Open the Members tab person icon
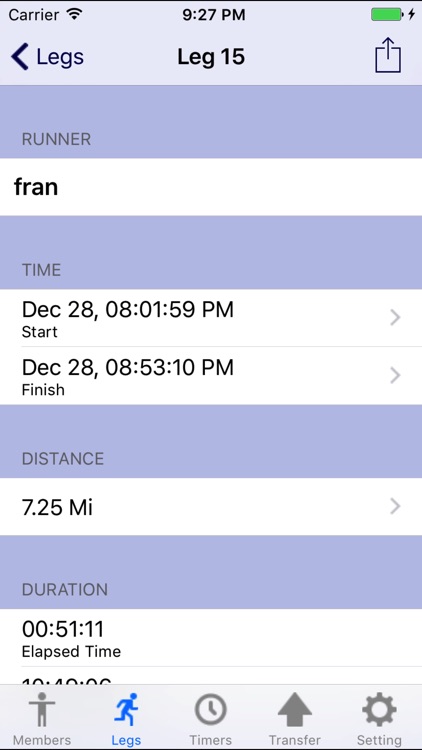 click(x=42, y=710)
